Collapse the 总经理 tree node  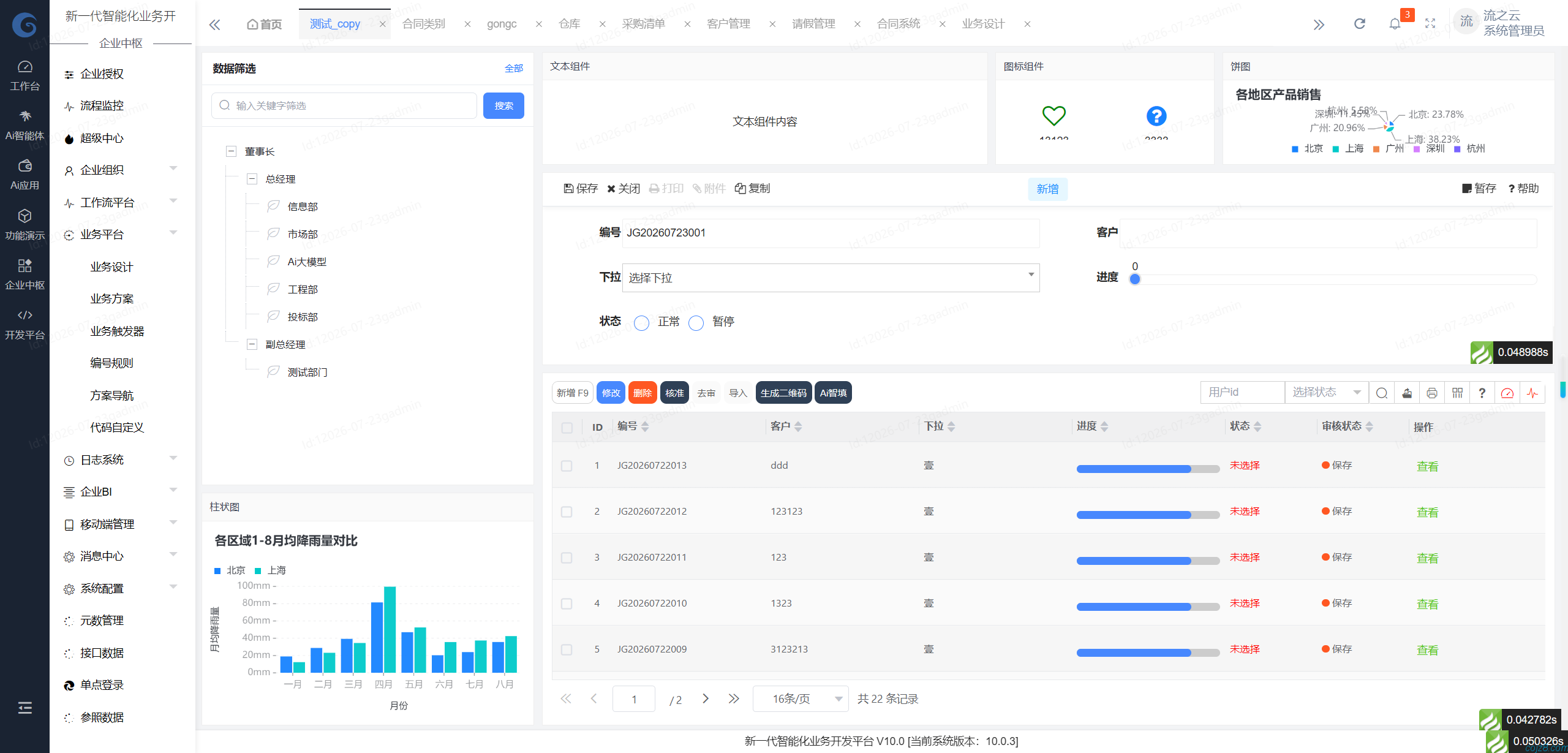tap(252, 179)
